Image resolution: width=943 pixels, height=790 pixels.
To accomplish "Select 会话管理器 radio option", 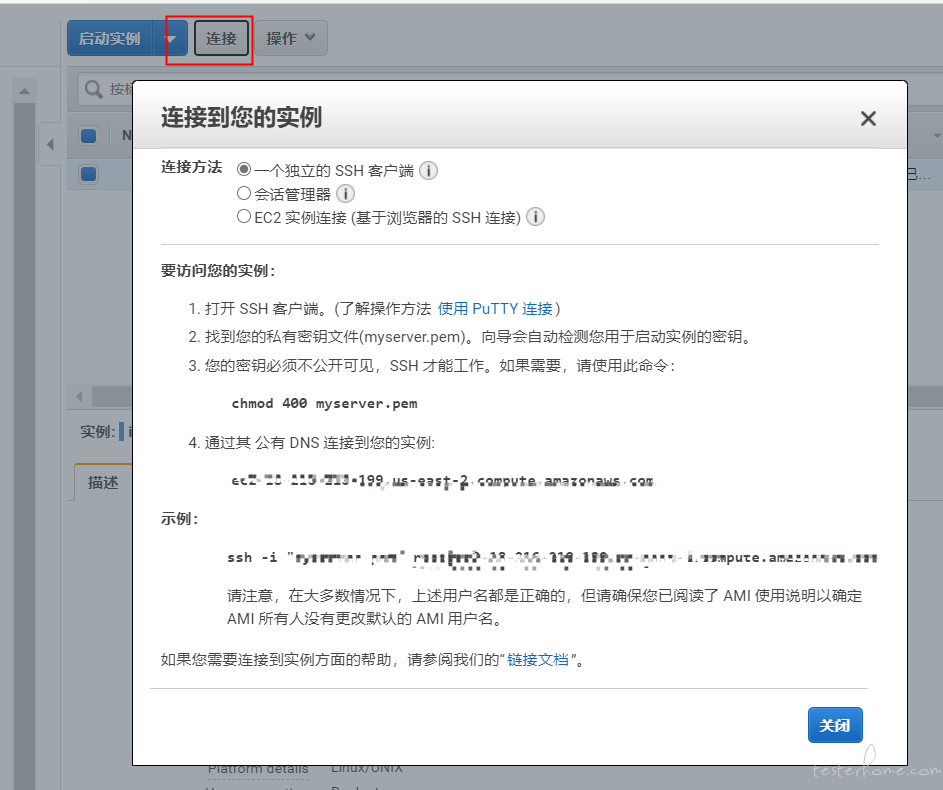I will [244, 193].
